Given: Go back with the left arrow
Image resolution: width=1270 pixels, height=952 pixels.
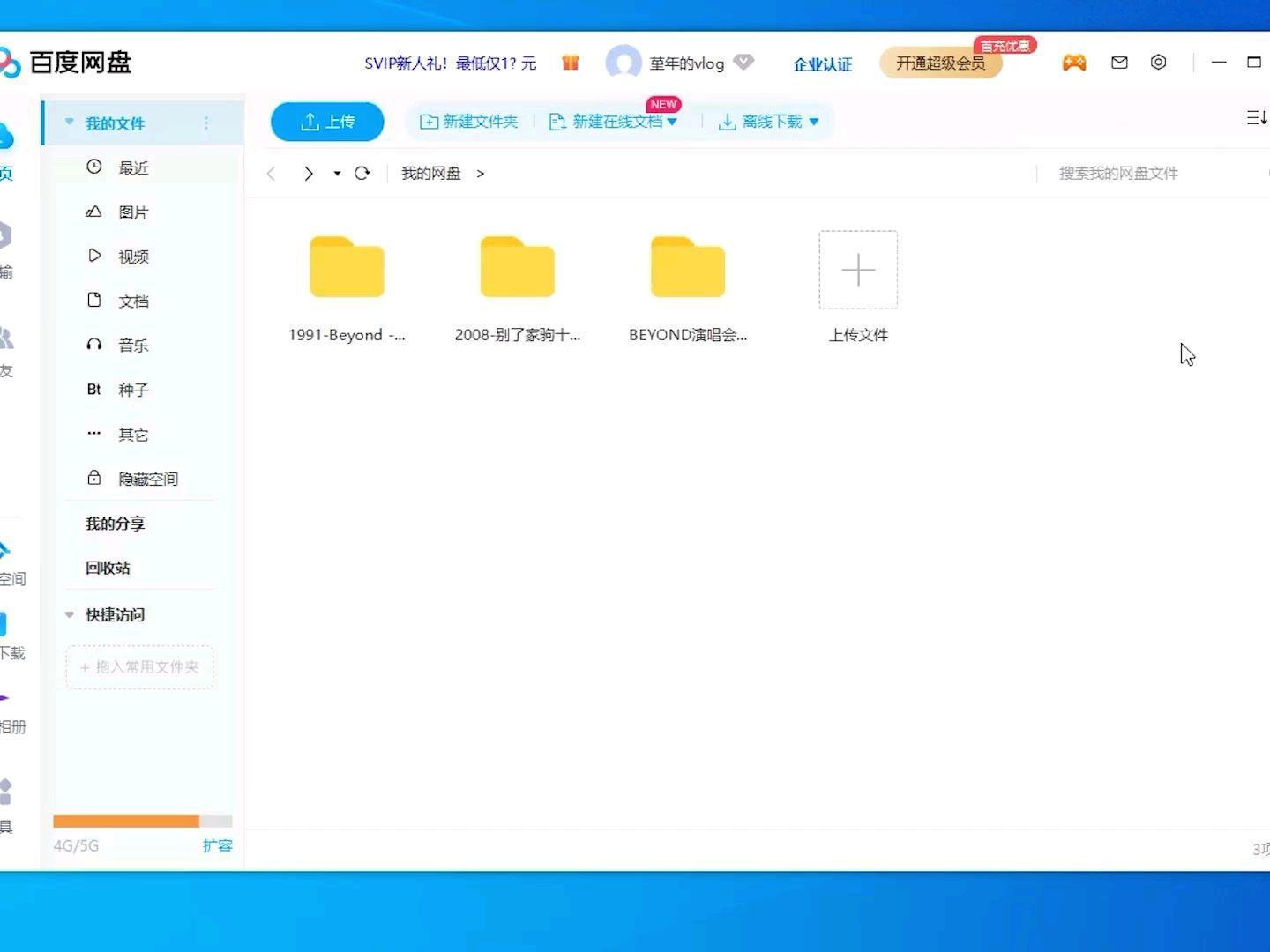Looking at the screenshot, I should (272, 174).
